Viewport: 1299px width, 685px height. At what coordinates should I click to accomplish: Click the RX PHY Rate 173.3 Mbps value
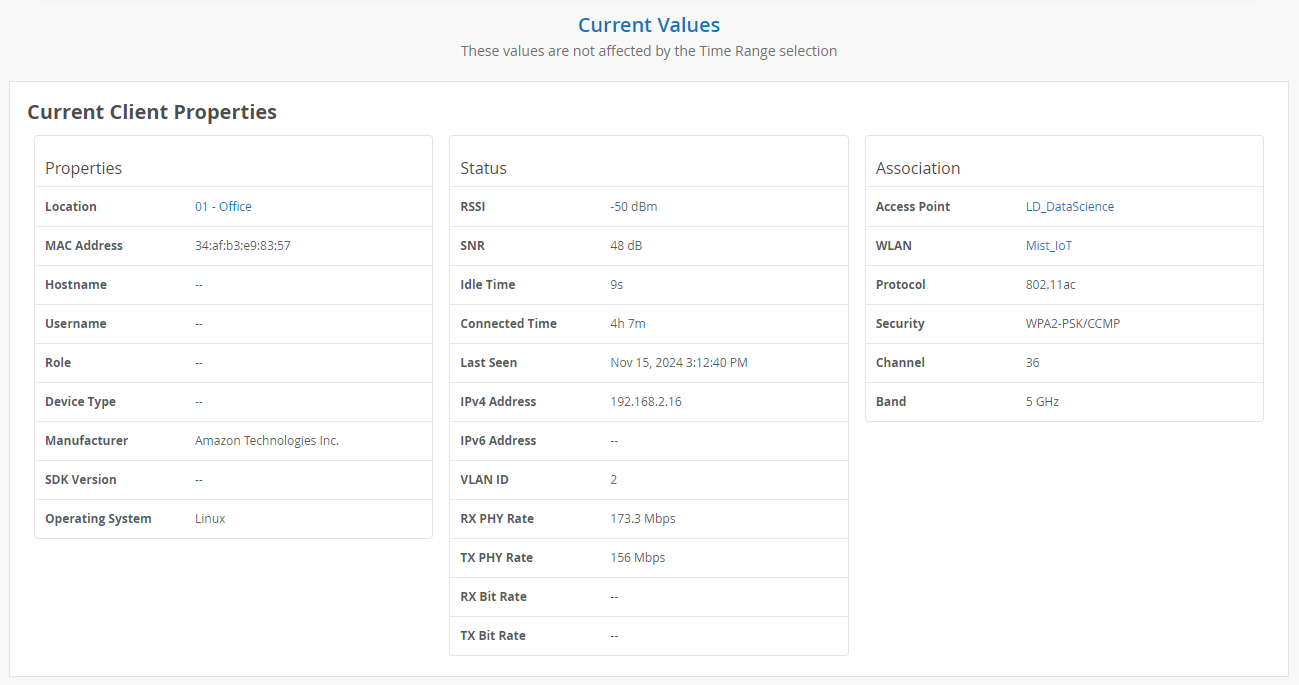coord(642,519)
